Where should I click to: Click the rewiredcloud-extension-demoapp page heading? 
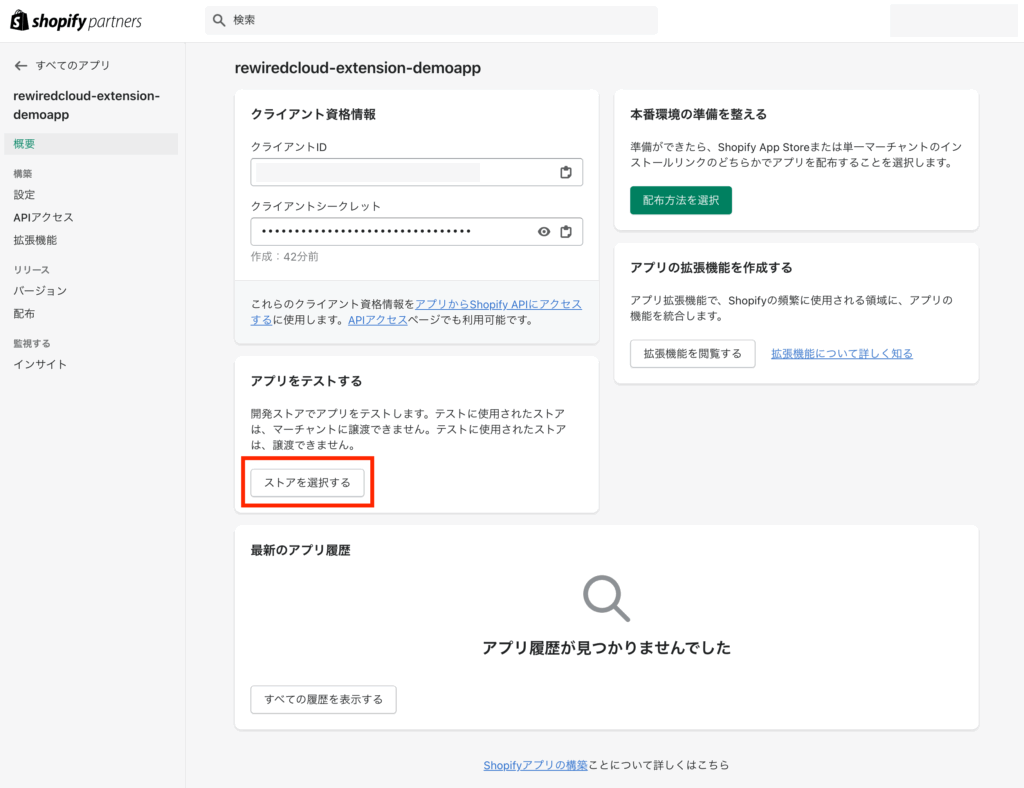click(358, 68)
